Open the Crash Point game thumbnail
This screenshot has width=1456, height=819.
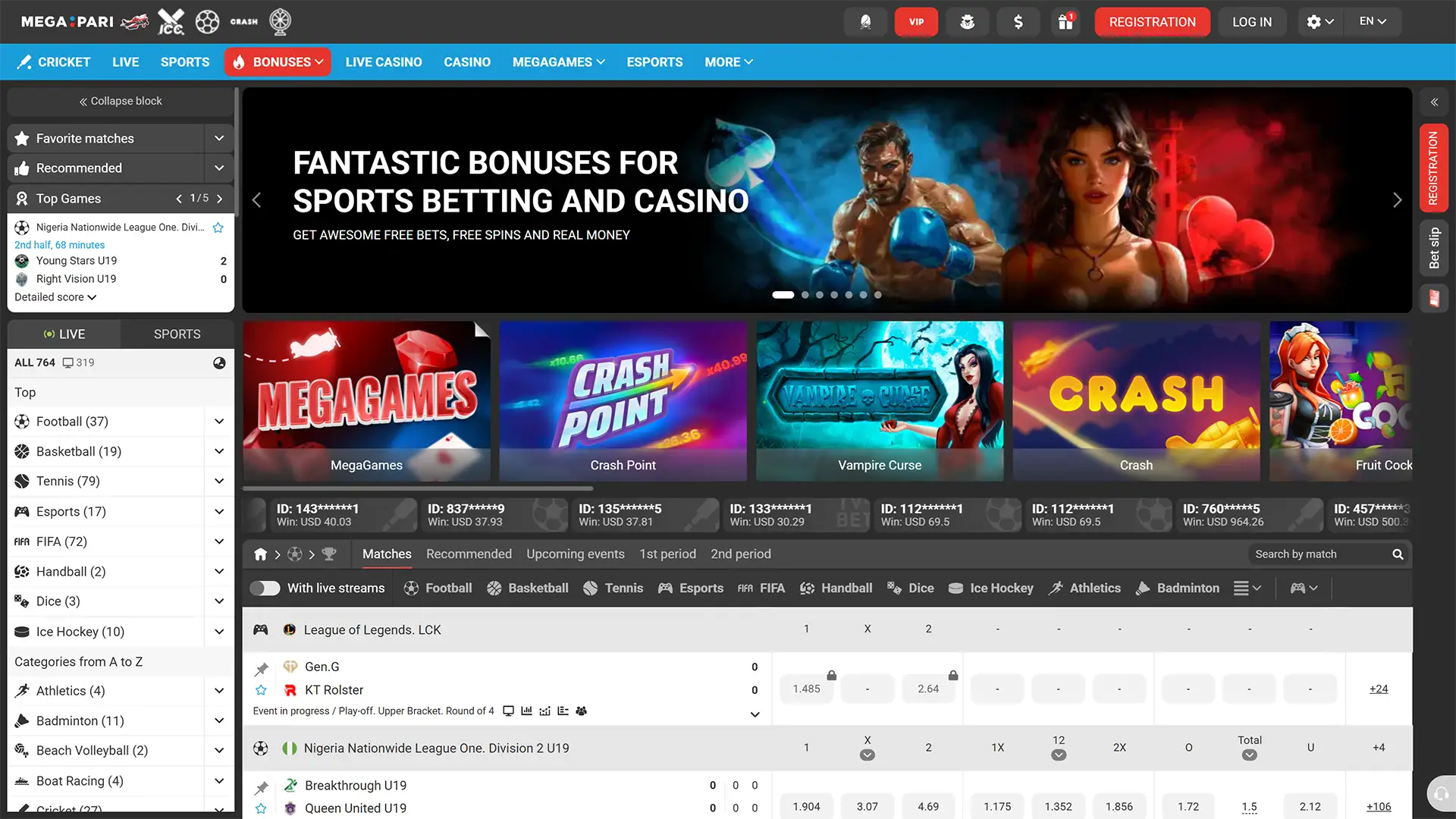623,401
